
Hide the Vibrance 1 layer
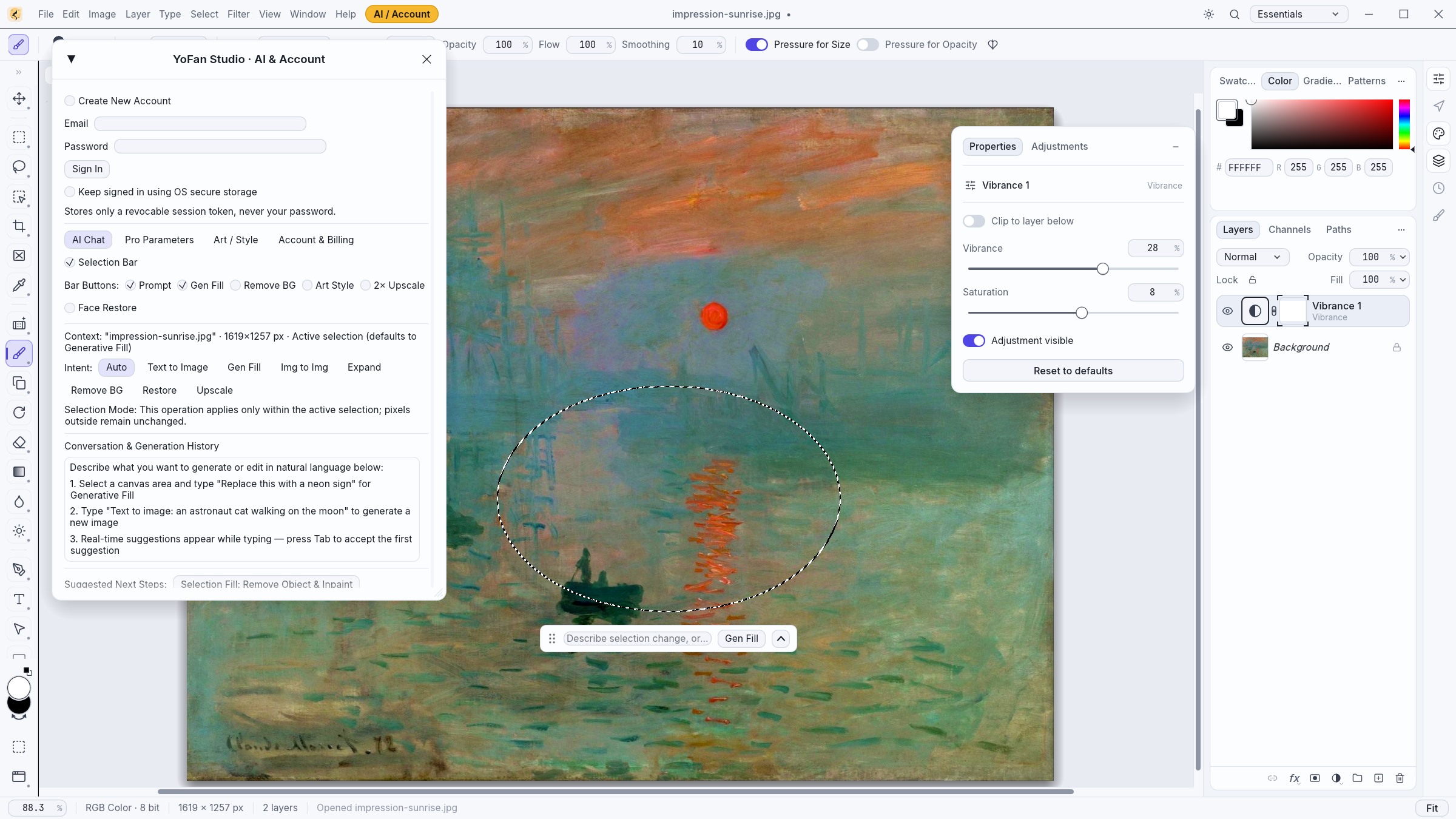(x=1227, y=311)
